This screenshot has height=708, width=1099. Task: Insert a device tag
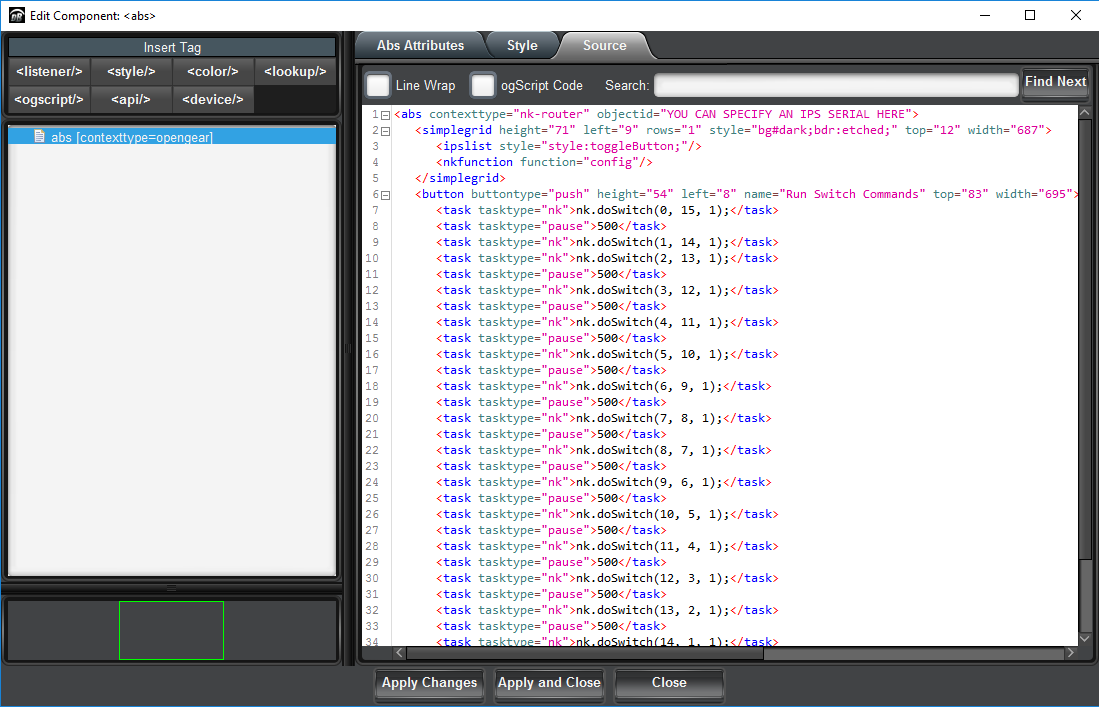[x=212, y=100]
